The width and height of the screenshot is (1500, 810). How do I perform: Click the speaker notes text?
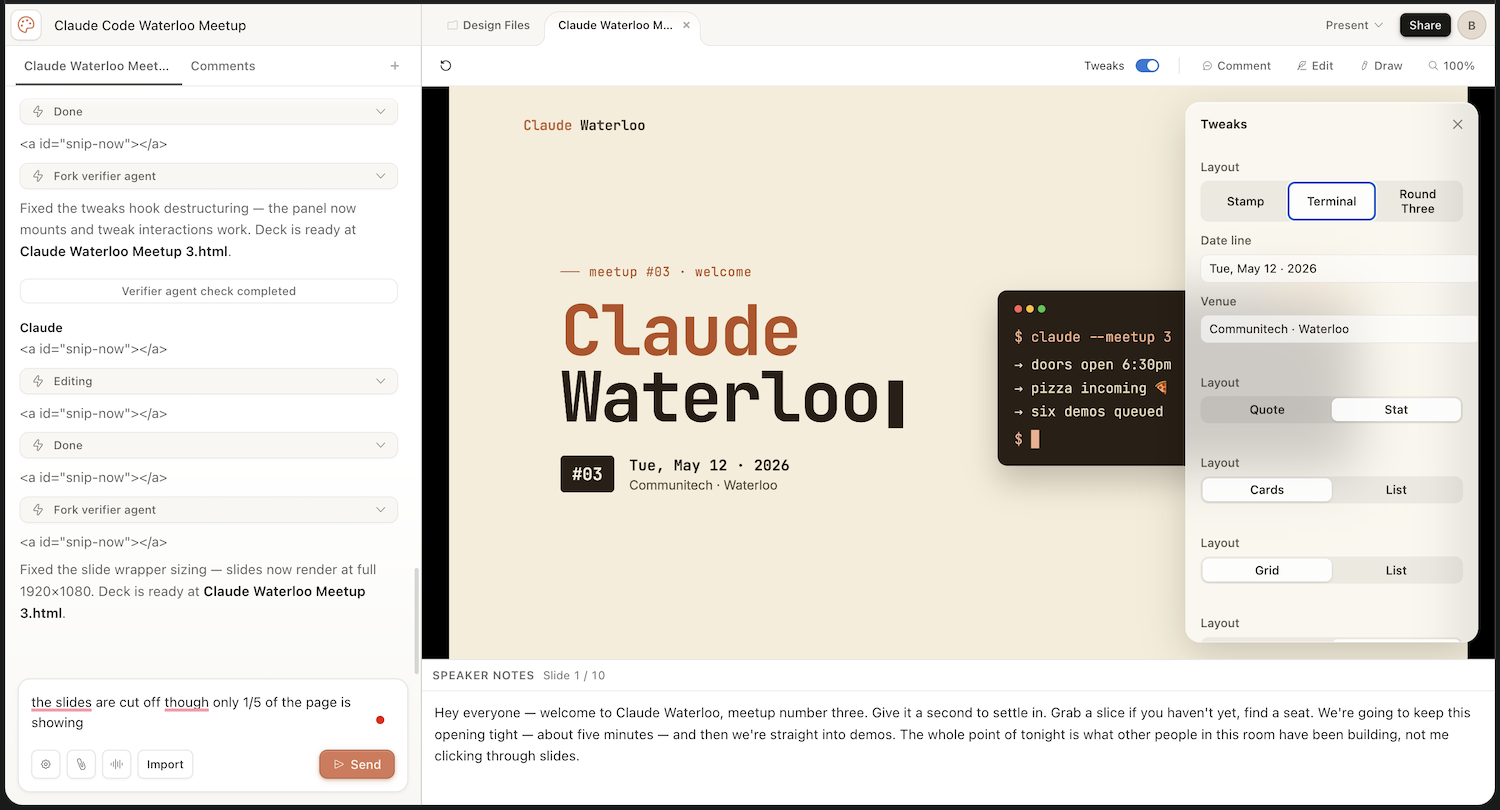[x=952, y=734]
